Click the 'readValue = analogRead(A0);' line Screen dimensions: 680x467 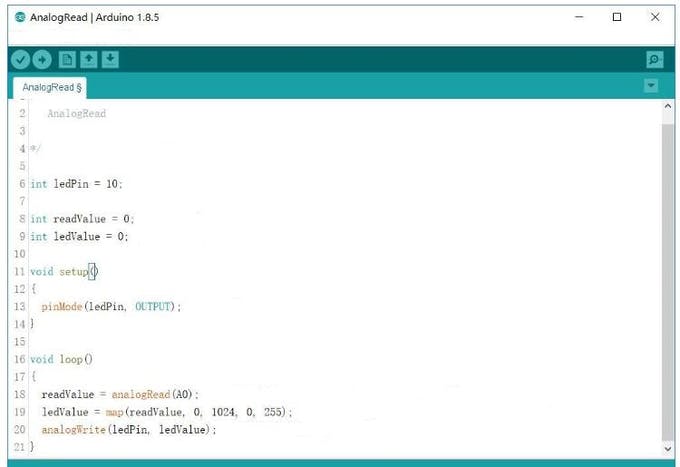coord(120,395)
